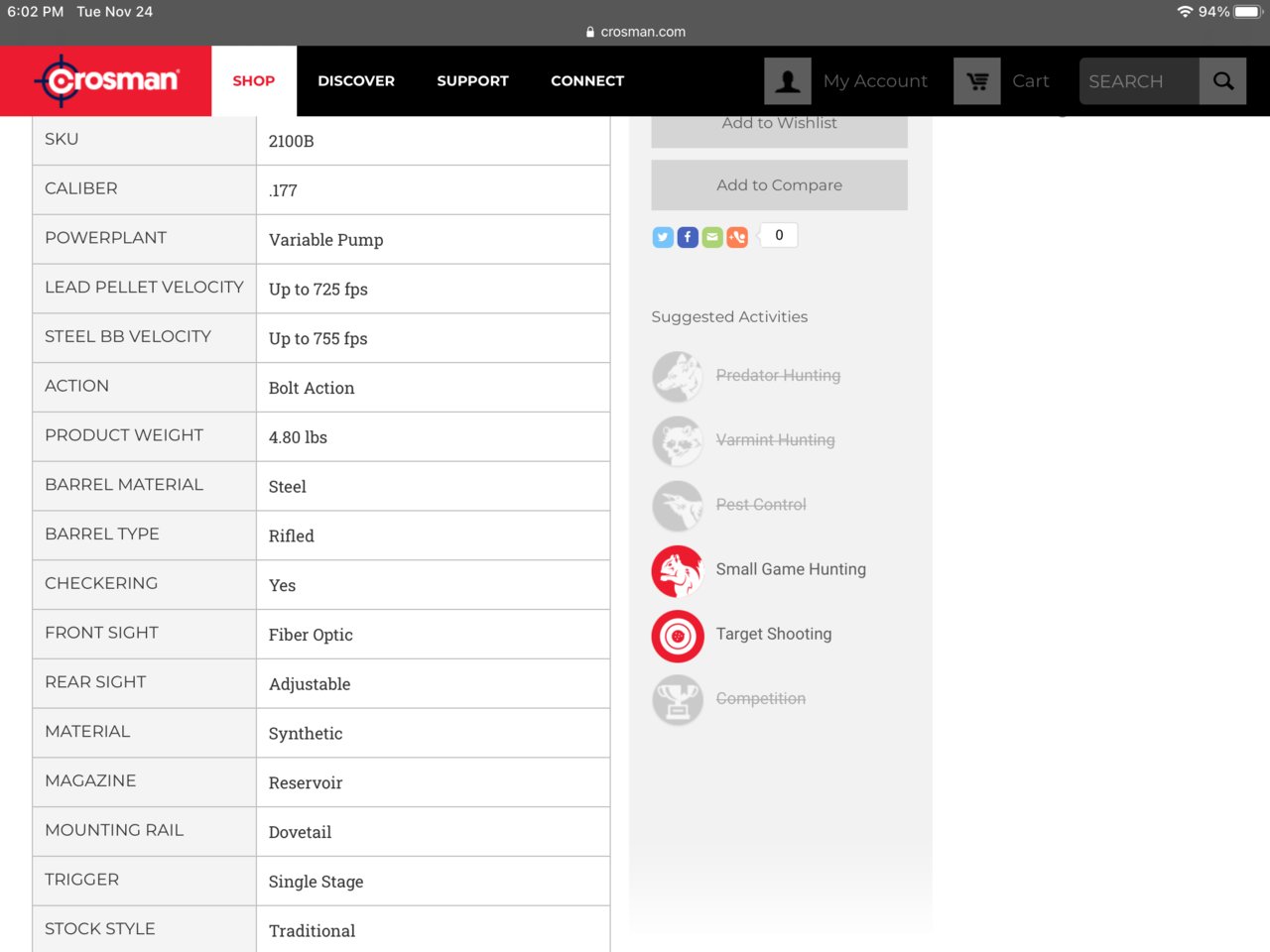Viewport: 1270px width, 952px height.
Task: Click the Synthetic material value
Action: (x=306, y=734)
